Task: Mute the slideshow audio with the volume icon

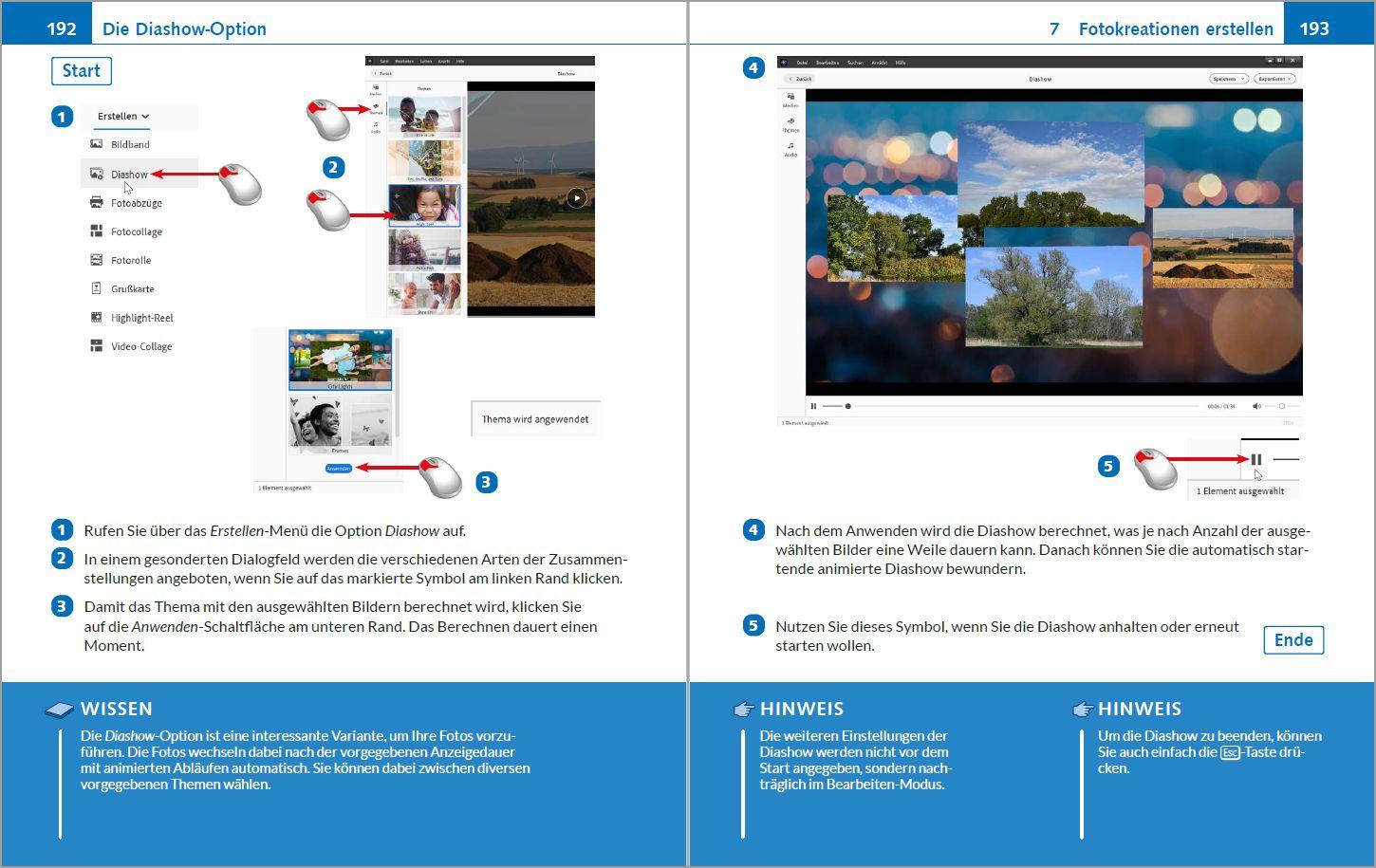Action: point(1256,405)
